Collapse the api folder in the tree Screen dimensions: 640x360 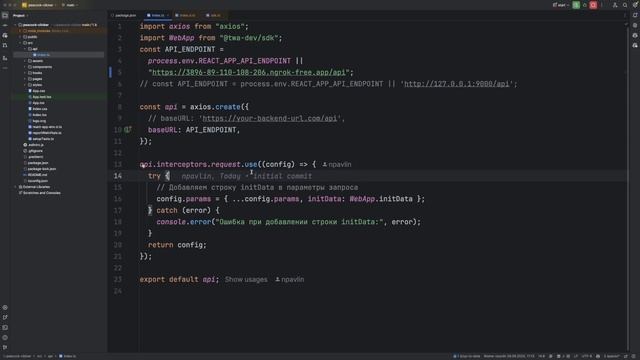coord(25,49)
